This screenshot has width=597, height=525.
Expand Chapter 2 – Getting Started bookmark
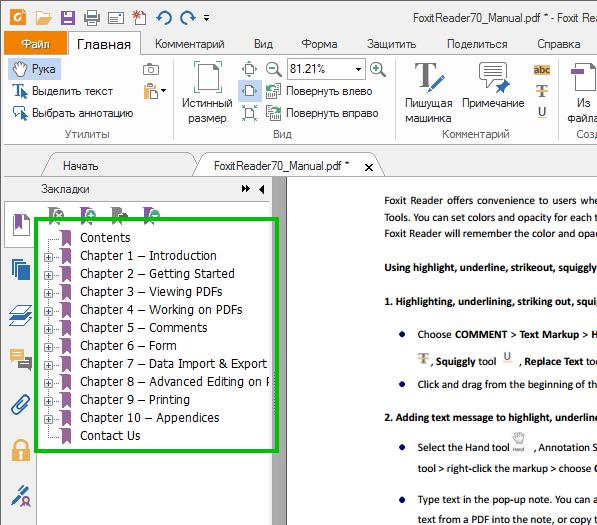click(48, 275)
